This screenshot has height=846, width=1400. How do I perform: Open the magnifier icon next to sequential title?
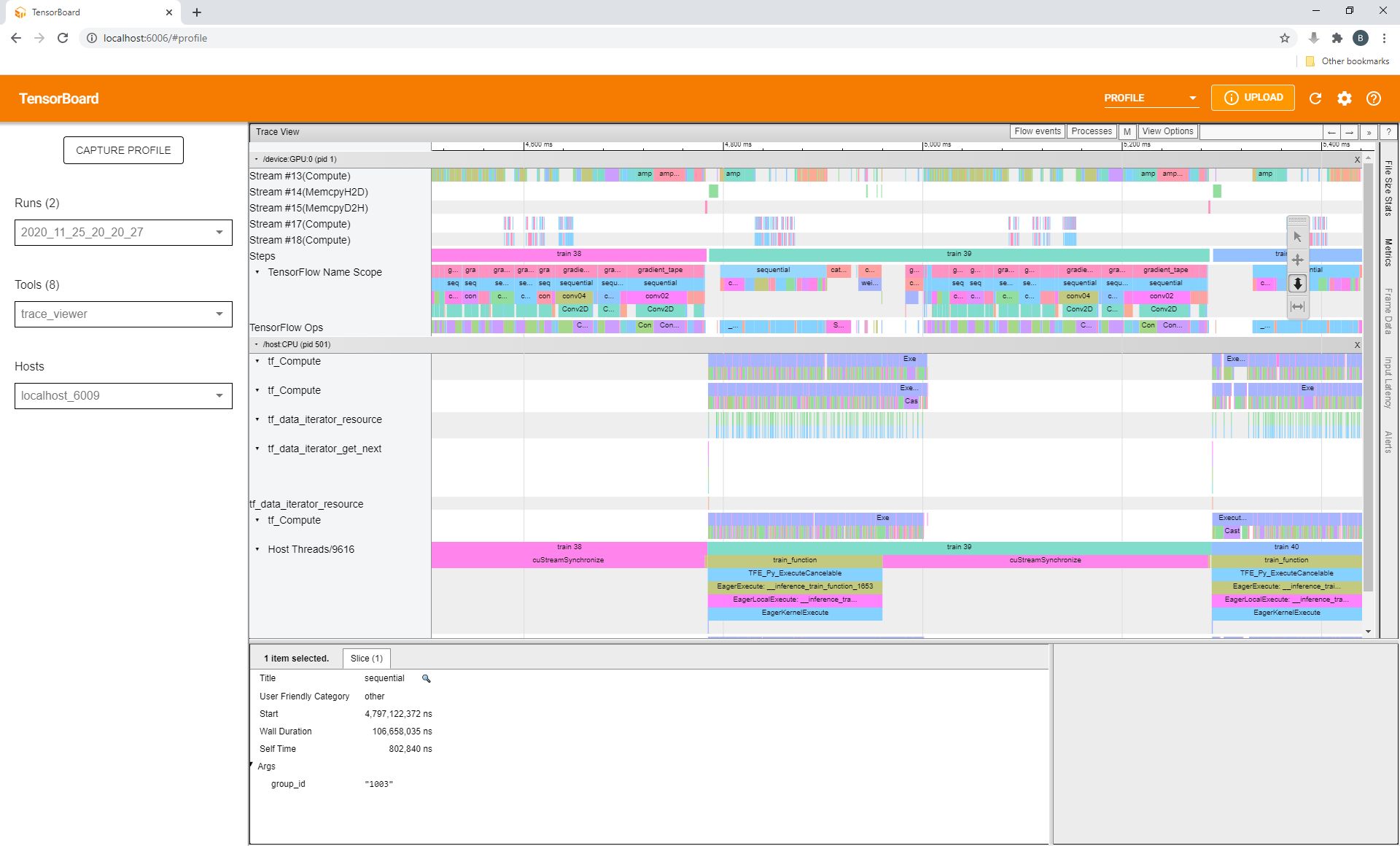coord(426,678)
